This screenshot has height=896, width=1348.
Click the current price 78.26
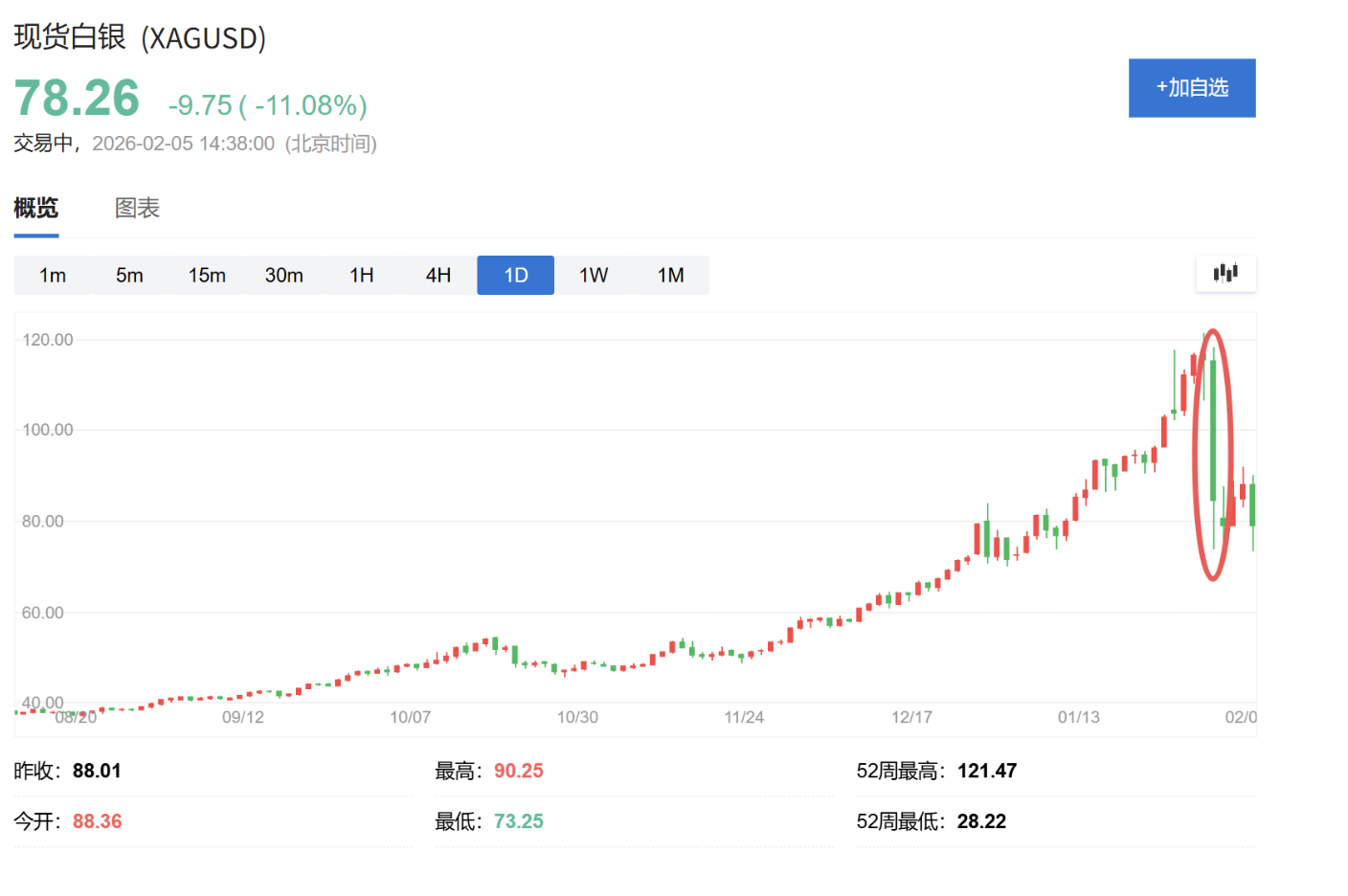(78, 99)
